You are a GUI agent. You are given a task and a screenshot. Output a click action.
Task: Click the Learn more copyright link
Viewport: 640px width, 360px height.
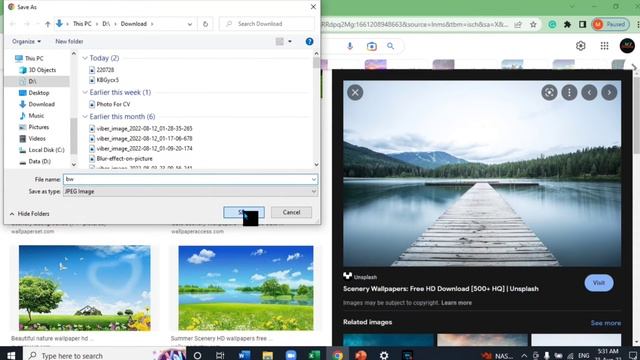(456, 303)
